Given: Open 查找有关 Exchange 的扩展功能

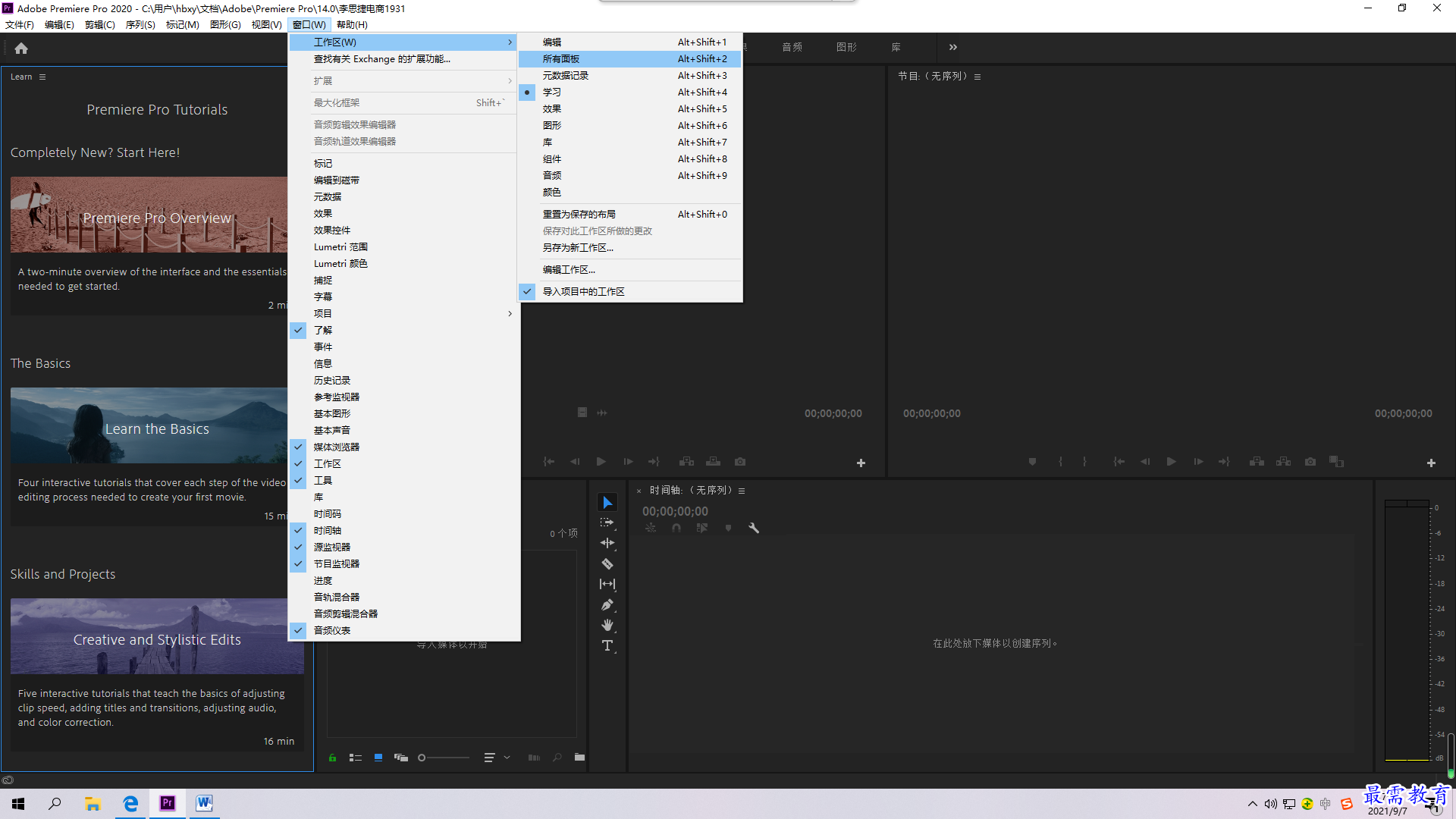Looking at the screenshot, I should click(404, 58).
